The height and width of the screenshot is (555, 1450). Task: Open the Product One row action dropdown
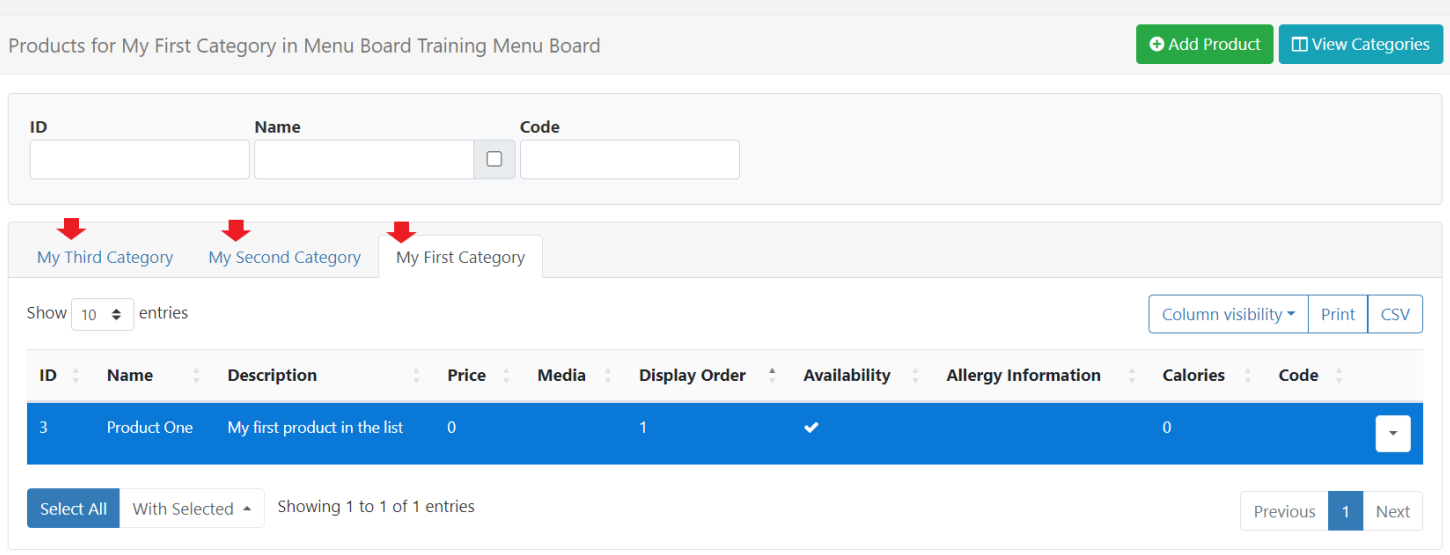pyautogui.click(x=1392, y=433)
